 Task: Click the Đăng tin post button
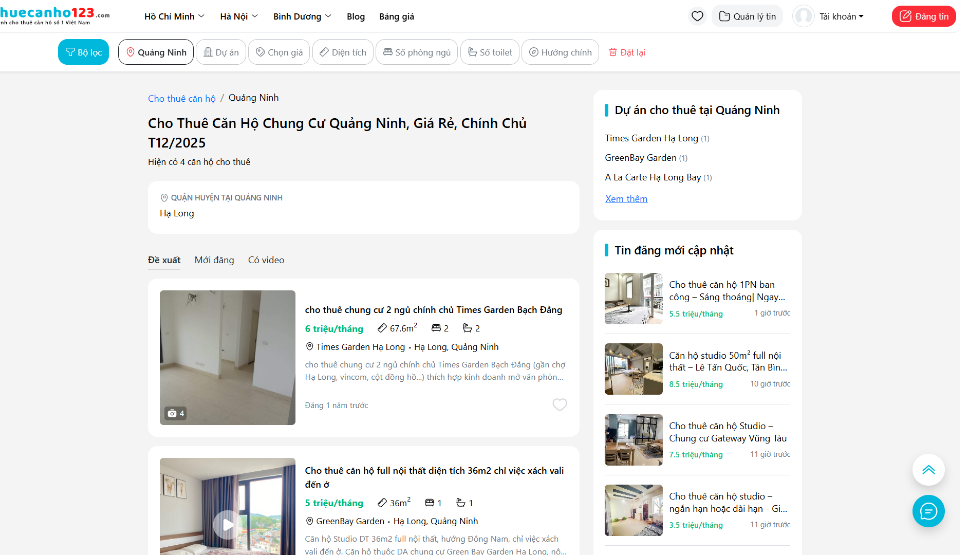click(923, 16)
